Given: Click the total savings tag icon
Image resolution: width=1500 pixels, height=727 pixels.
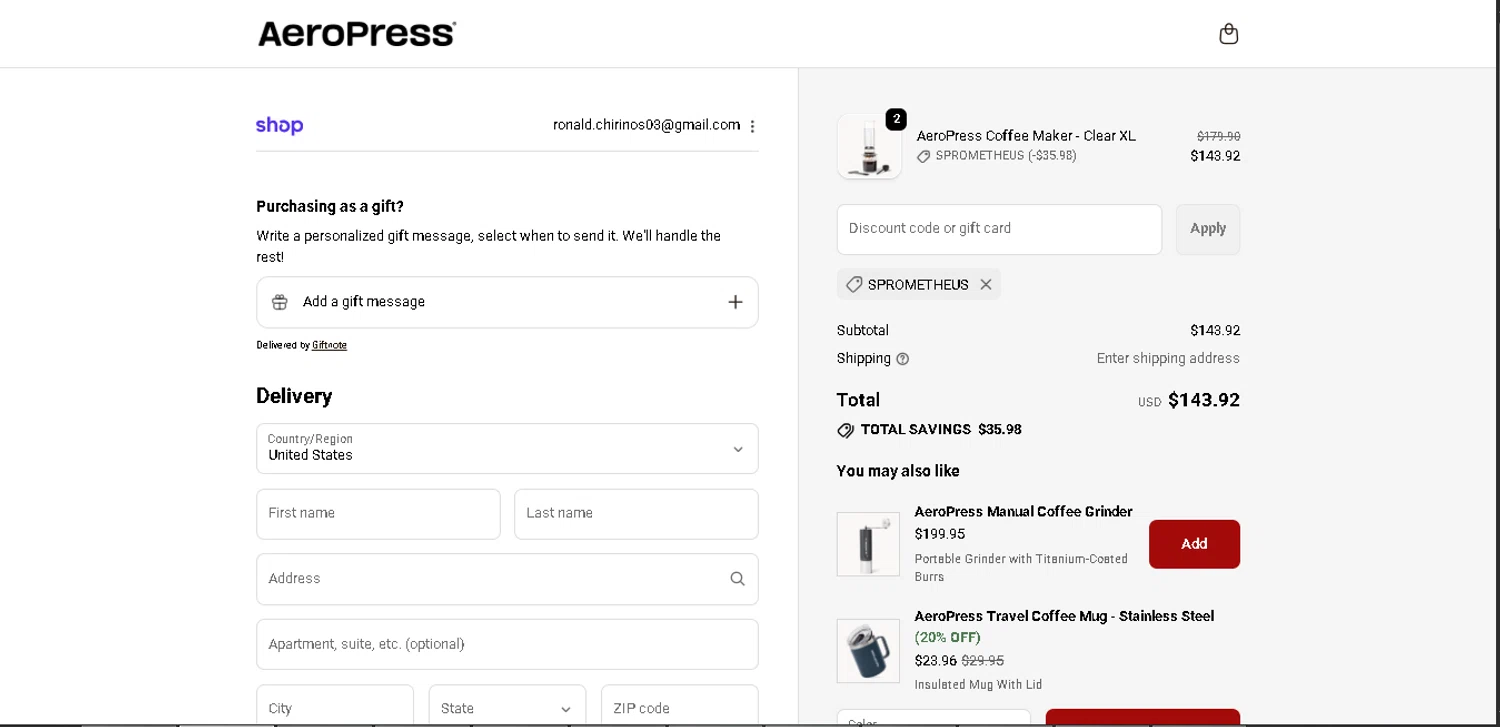Looking at the screenshot, I should (x=846, y=430).
